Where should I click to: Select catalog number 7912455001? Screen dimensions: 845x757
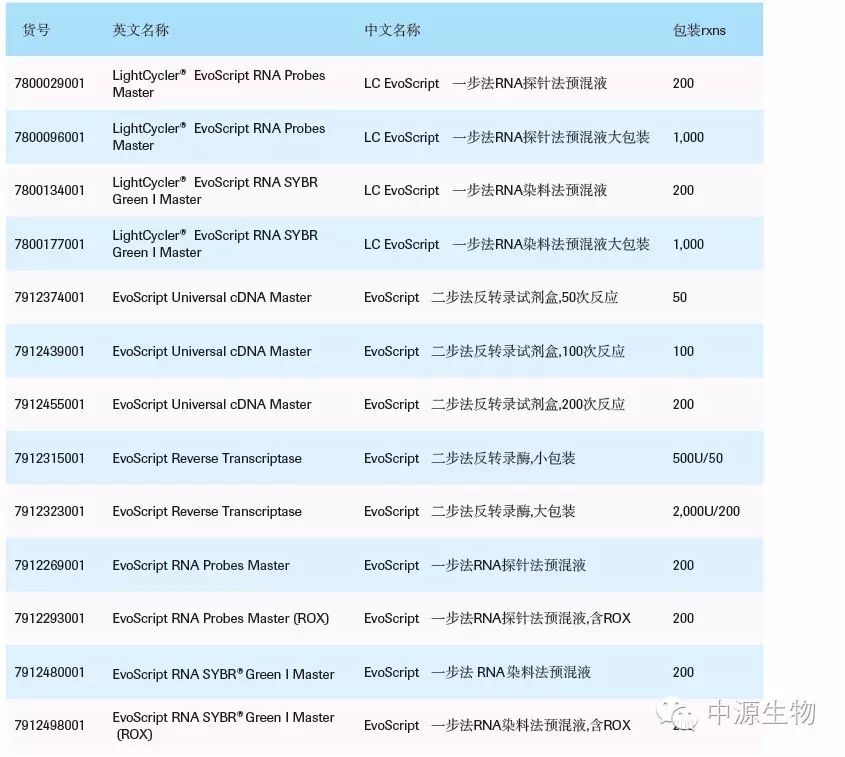[50, 405]
